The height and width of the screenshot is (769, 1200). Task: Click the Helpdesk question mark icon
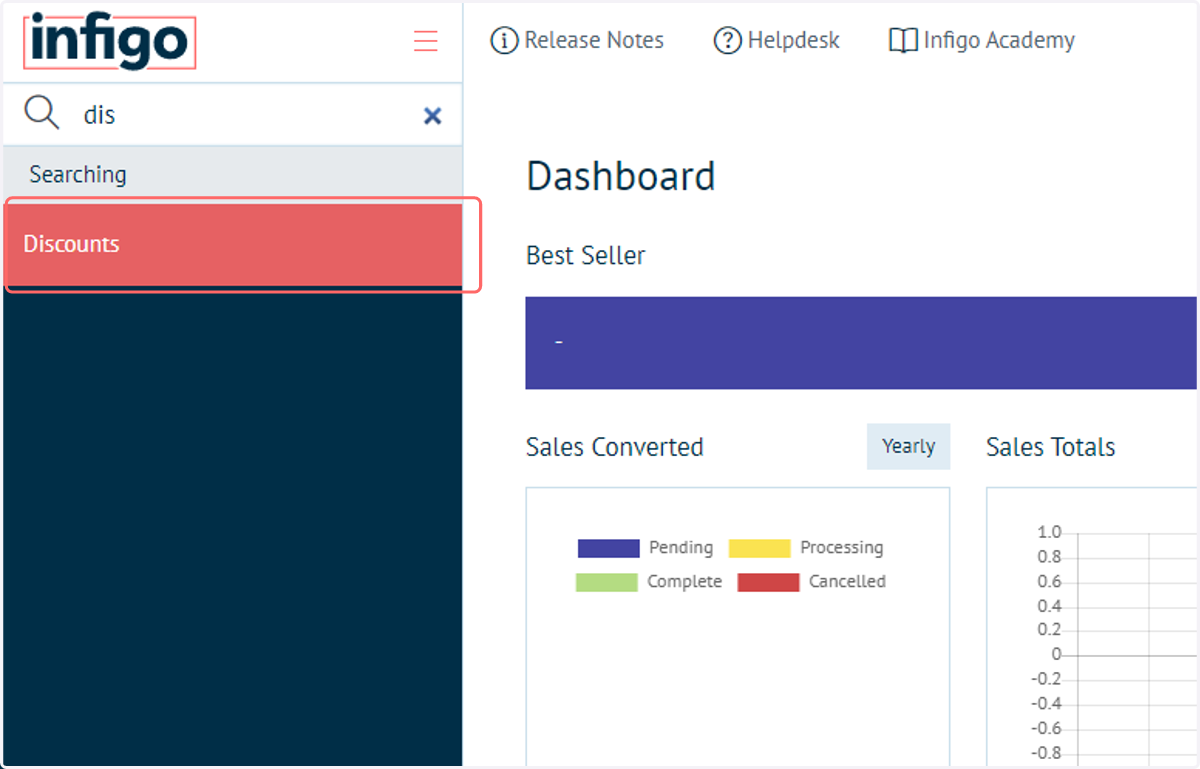(727, 41)
